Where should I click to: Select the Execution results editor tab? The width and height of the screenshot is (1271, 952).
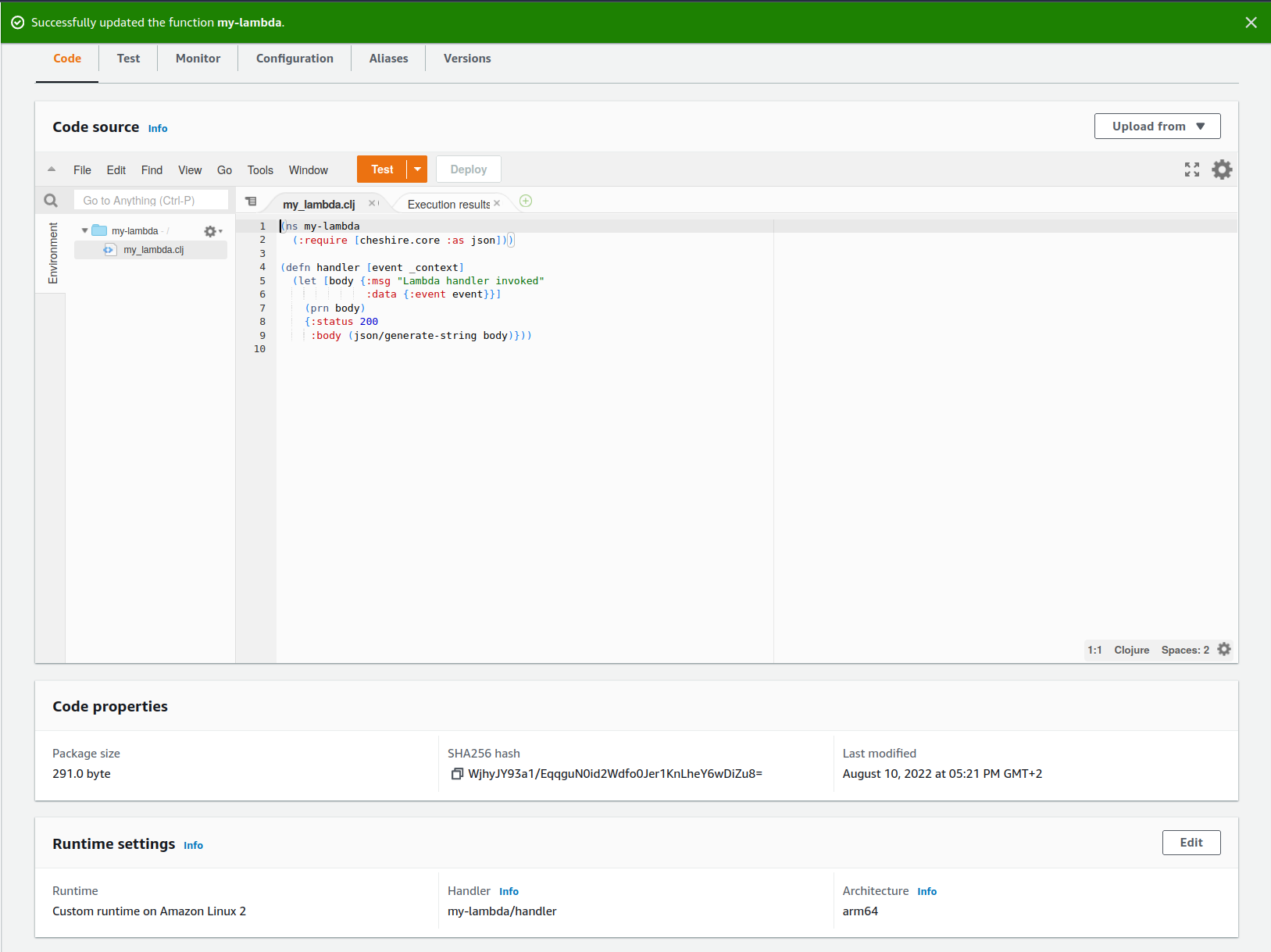click(x=448, y=204)
